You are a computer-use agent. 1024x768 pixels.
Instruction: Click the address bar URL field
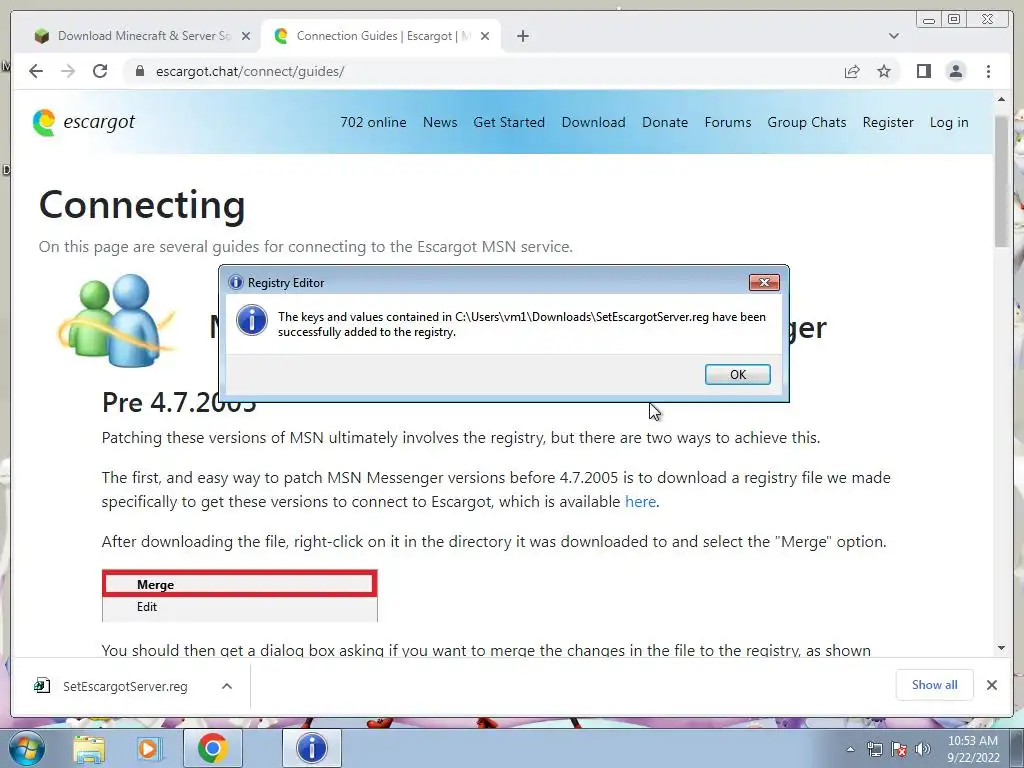click(483, 71)
